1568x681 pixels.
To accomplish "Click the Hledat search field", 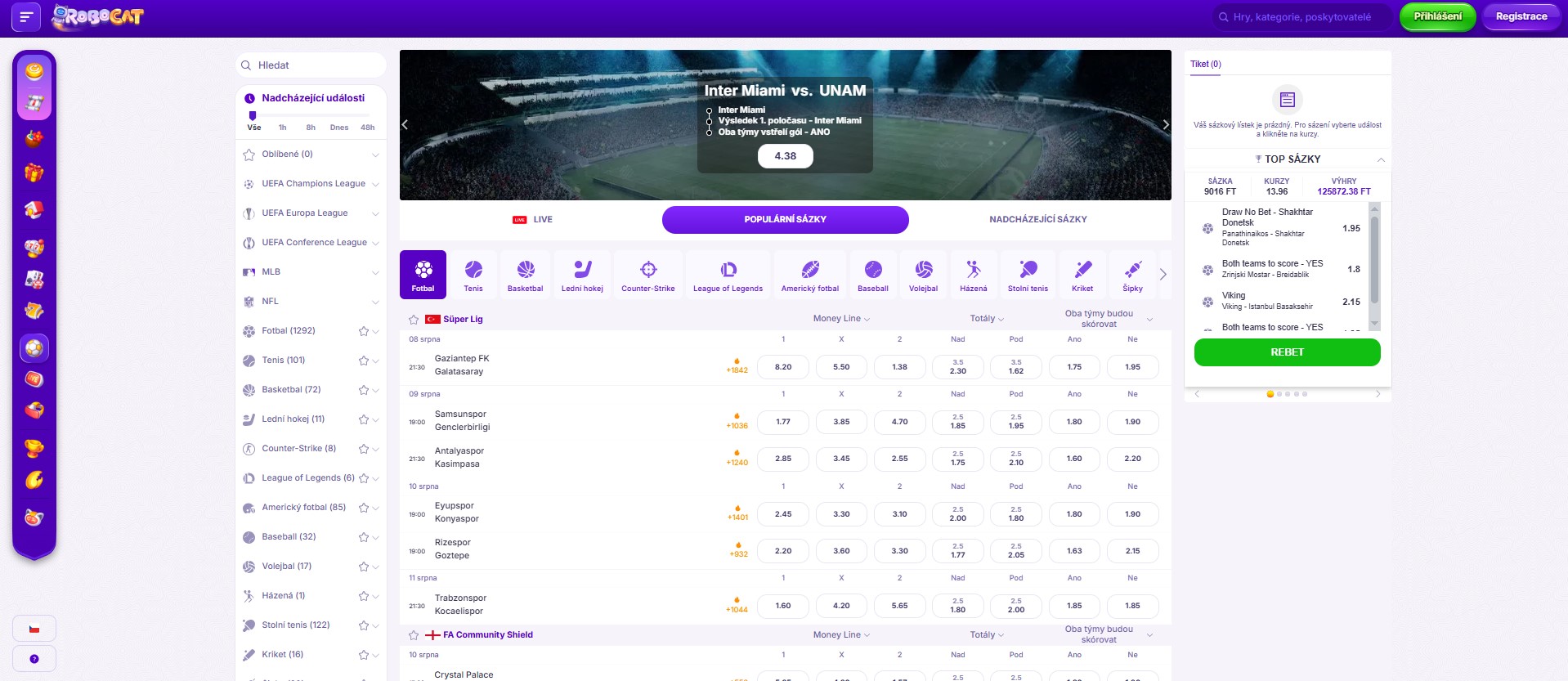I will [x=311, y=65].
